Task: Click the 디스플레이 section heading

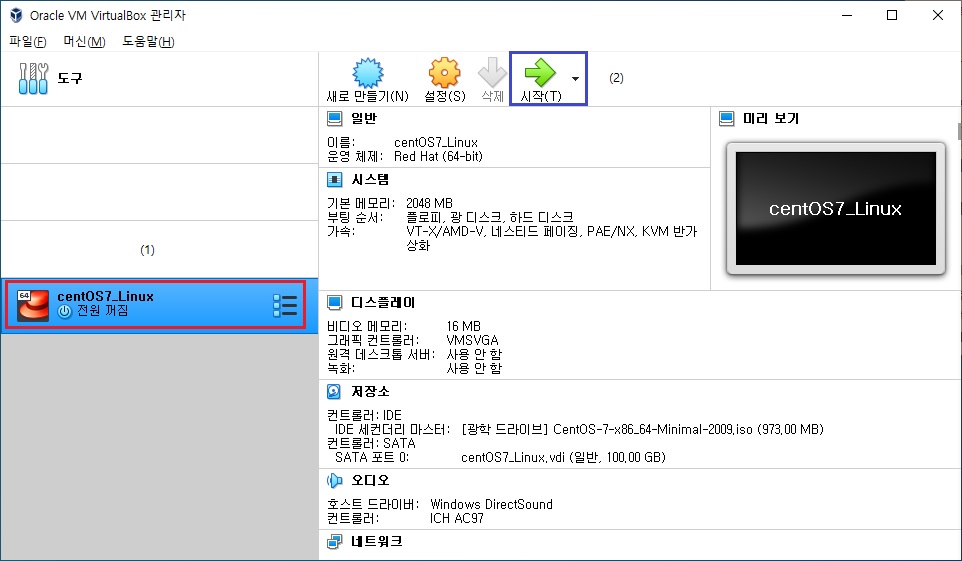Action: pos(383,303)
